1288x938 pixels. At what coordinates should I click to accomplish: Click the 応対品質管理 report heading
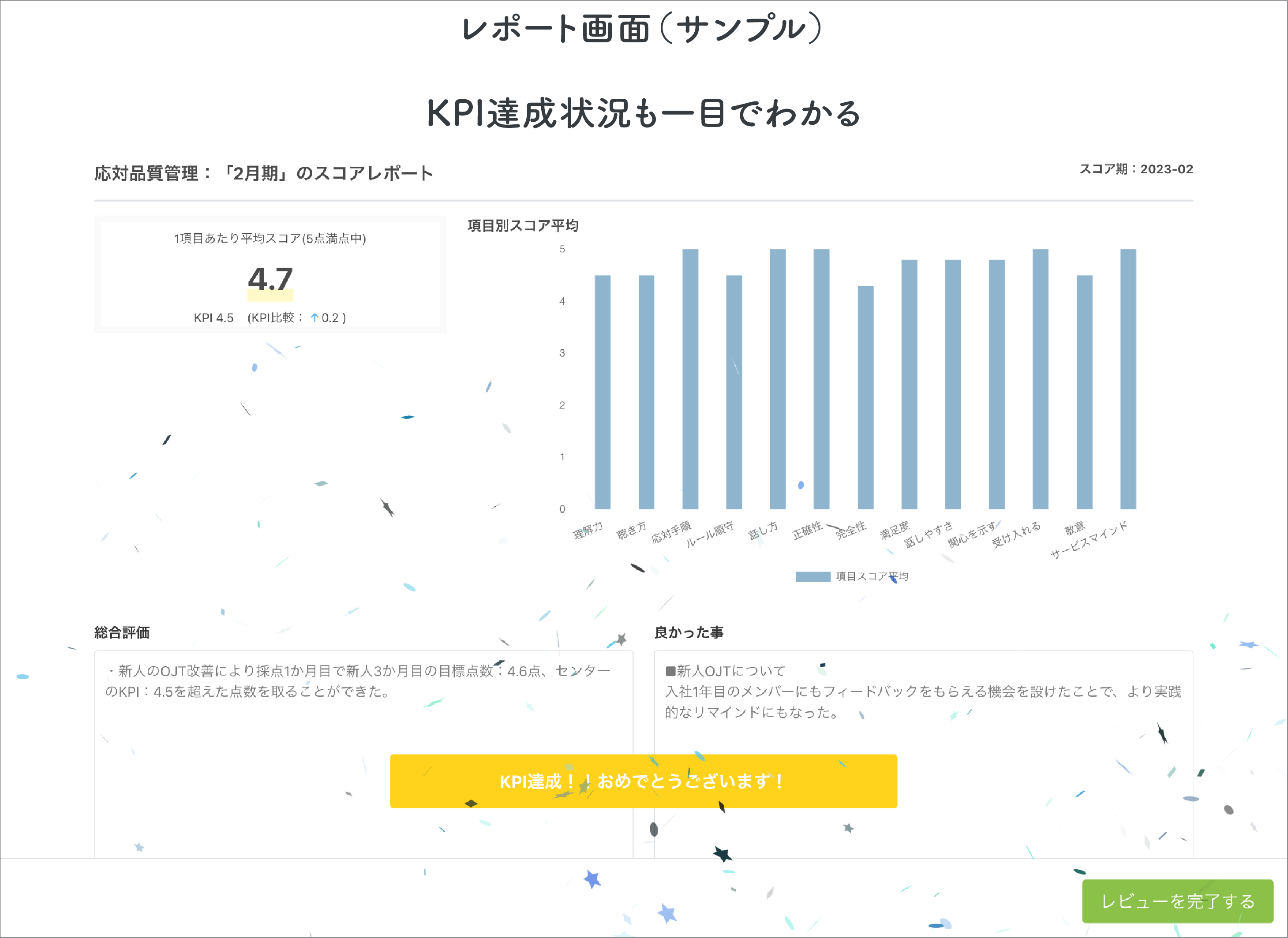click(263, 173)
